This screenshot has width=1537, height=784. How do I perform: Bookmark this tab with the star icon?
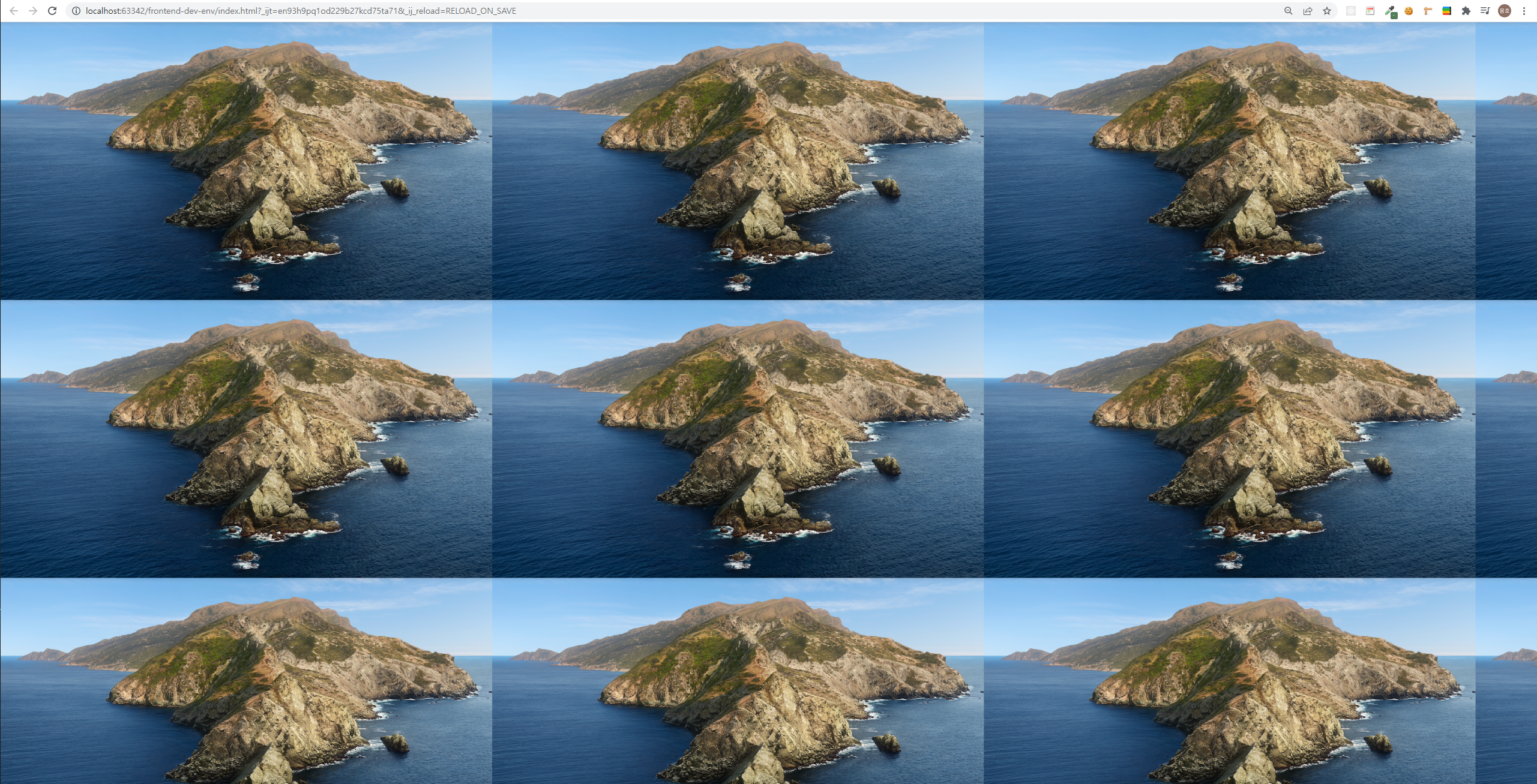point(1327,11)
